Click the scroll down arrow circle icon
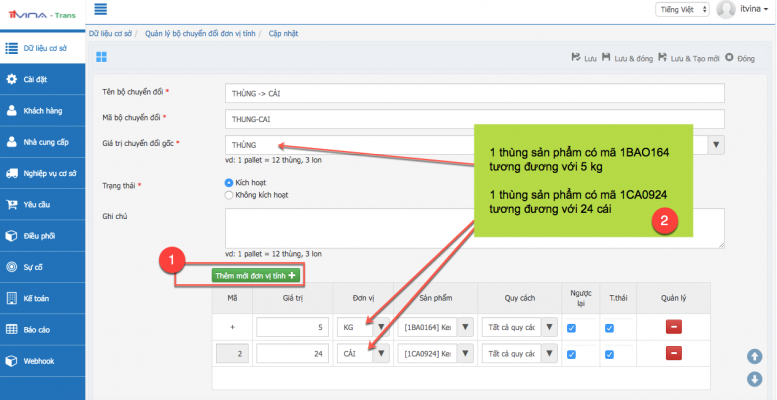The height and width of the screenshot is (400, 777). (x=754, y=378)
